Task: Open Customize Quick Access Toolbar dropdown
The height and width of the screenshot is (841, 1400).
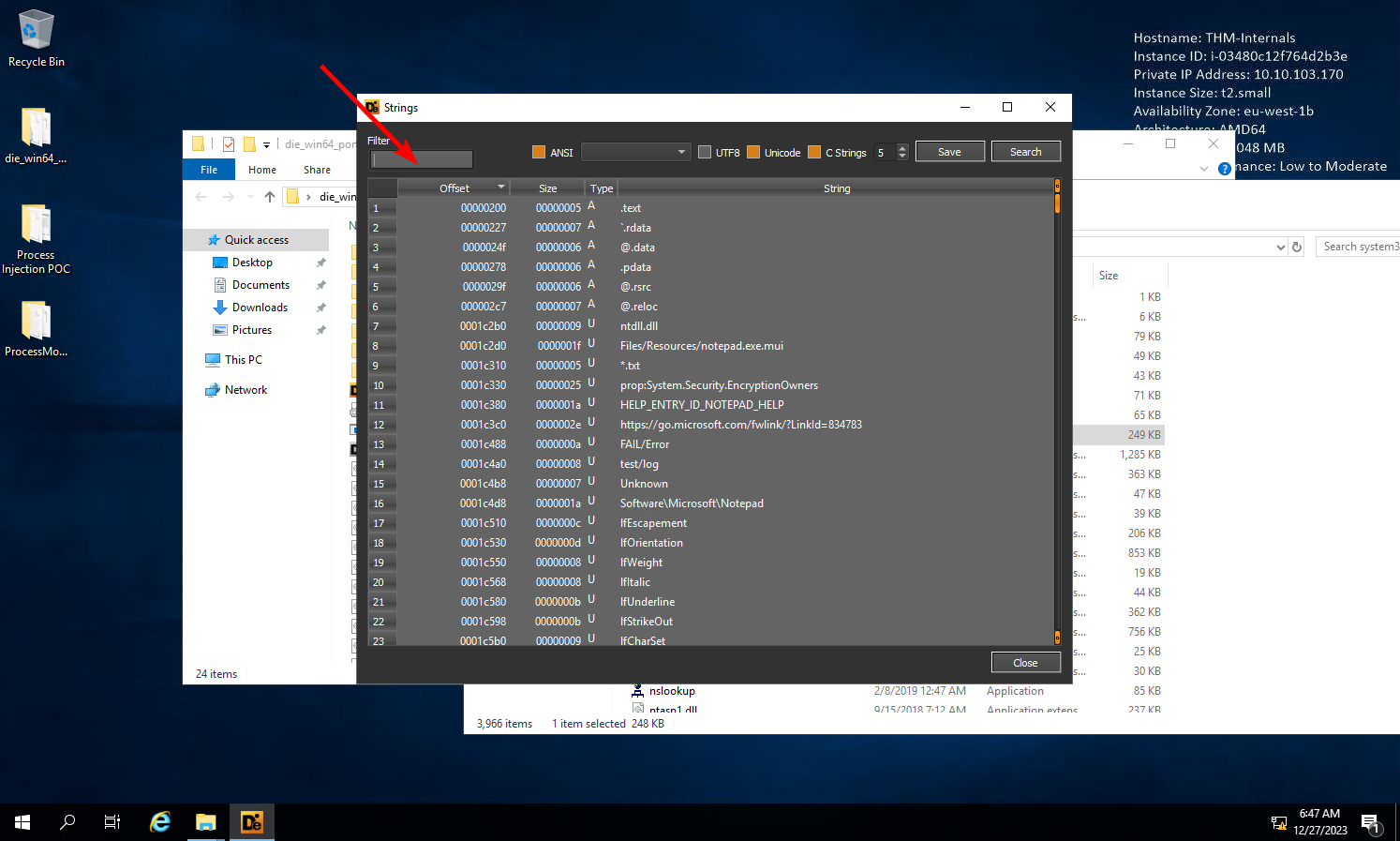Action: click(x=266, y=144)
